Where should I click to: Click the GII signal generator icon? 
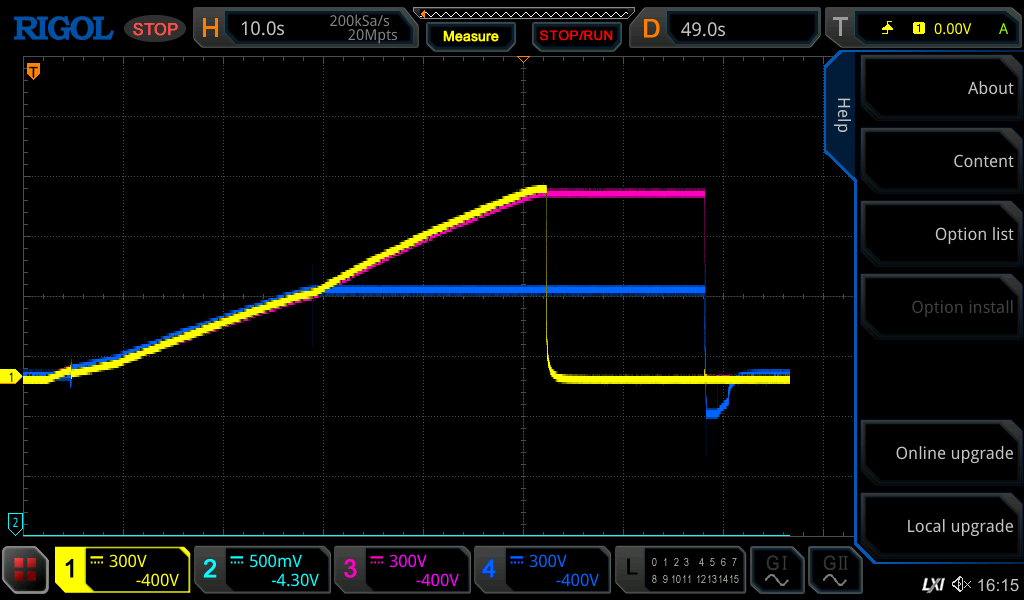click(x=834, y=570)
